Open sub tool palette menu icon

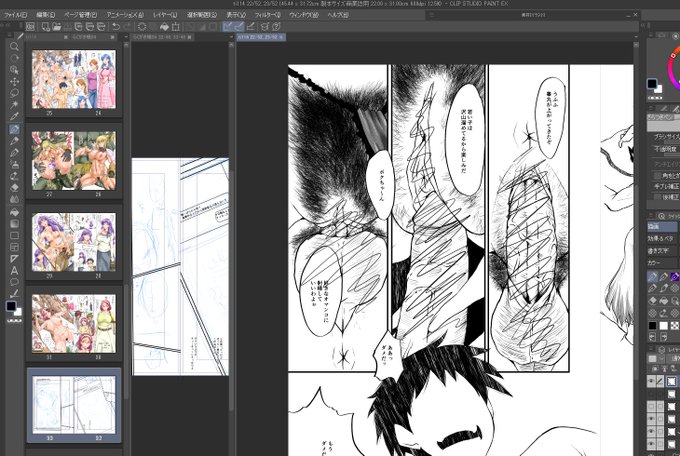click(651, 216)
